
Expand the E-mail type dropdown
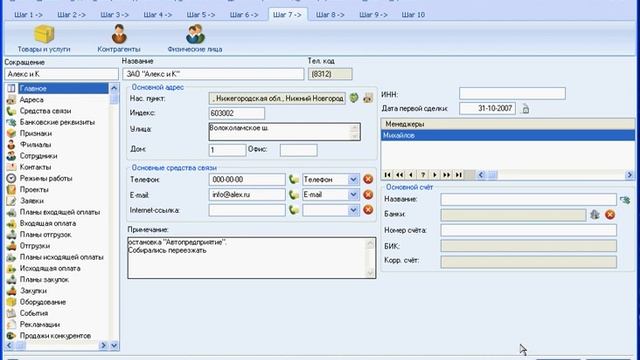pos(353,195)
